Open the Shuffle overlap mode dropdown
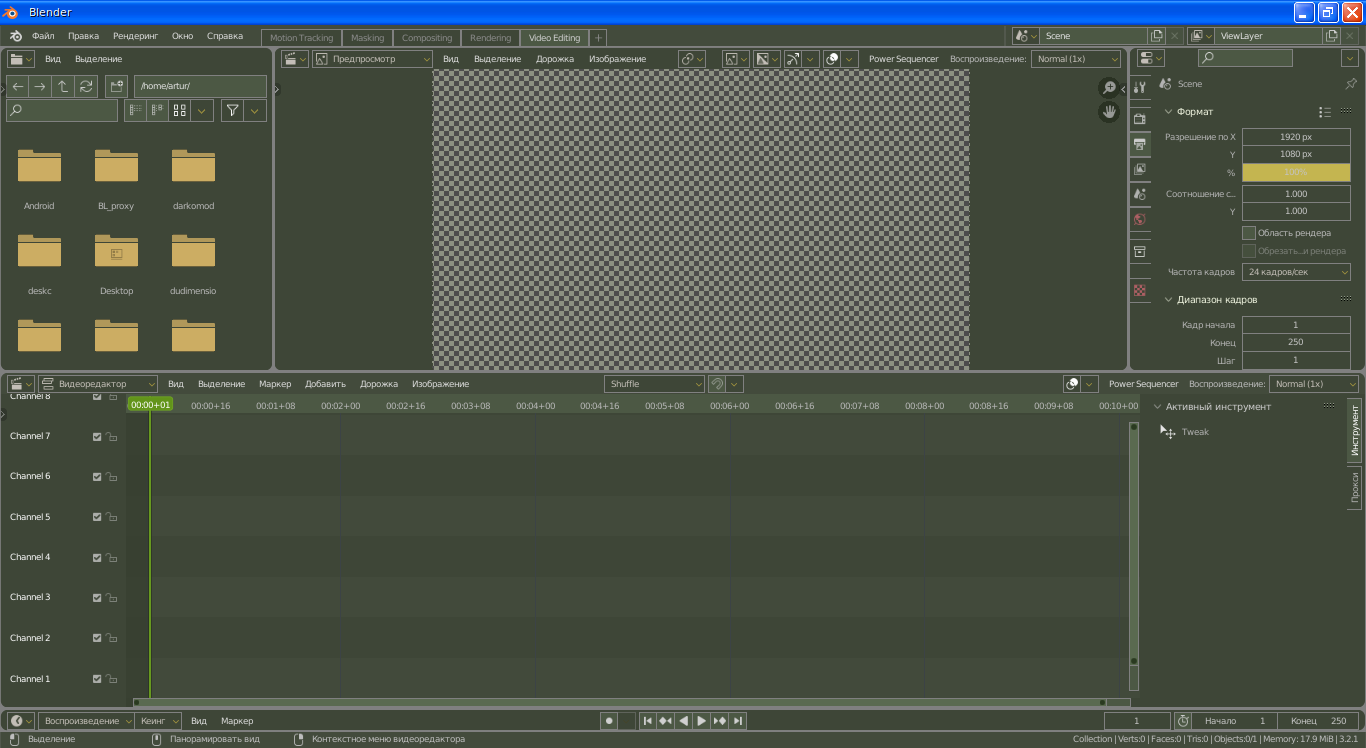This screenshot has width=1366, height=748. (654, 384)
